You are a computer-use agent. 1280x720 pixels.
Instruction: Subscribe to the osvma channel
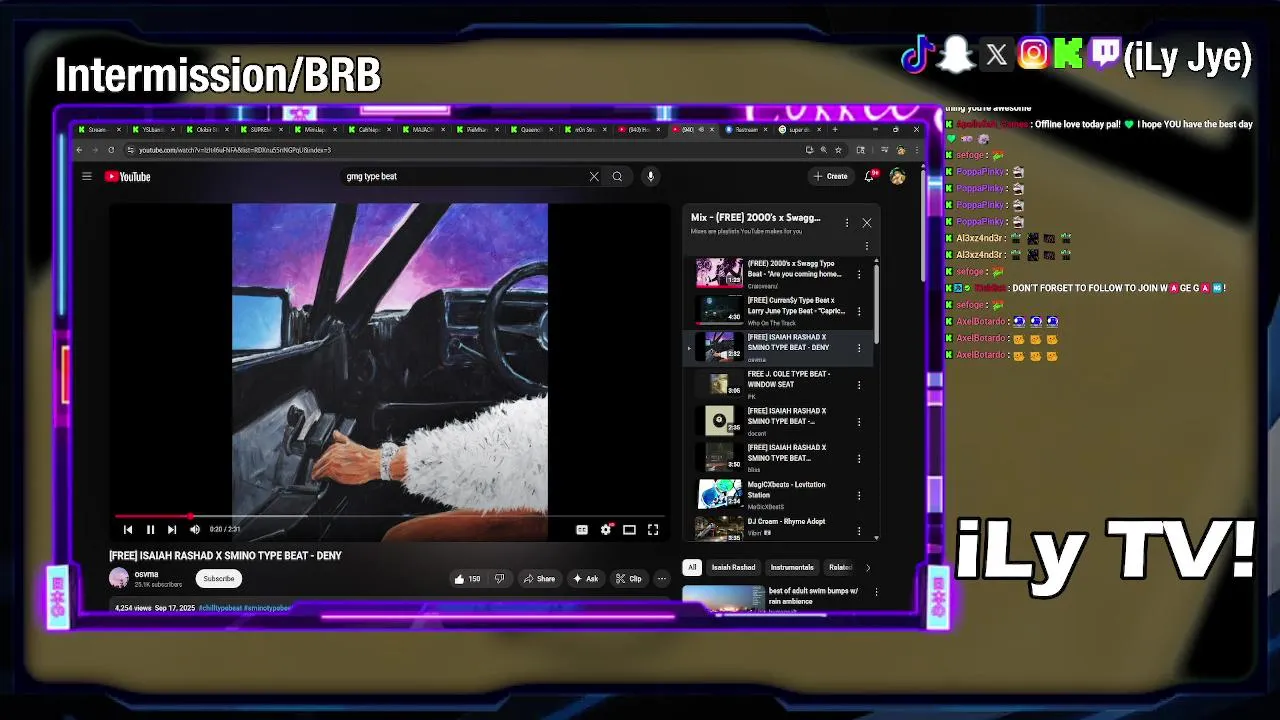pos(219,578)
